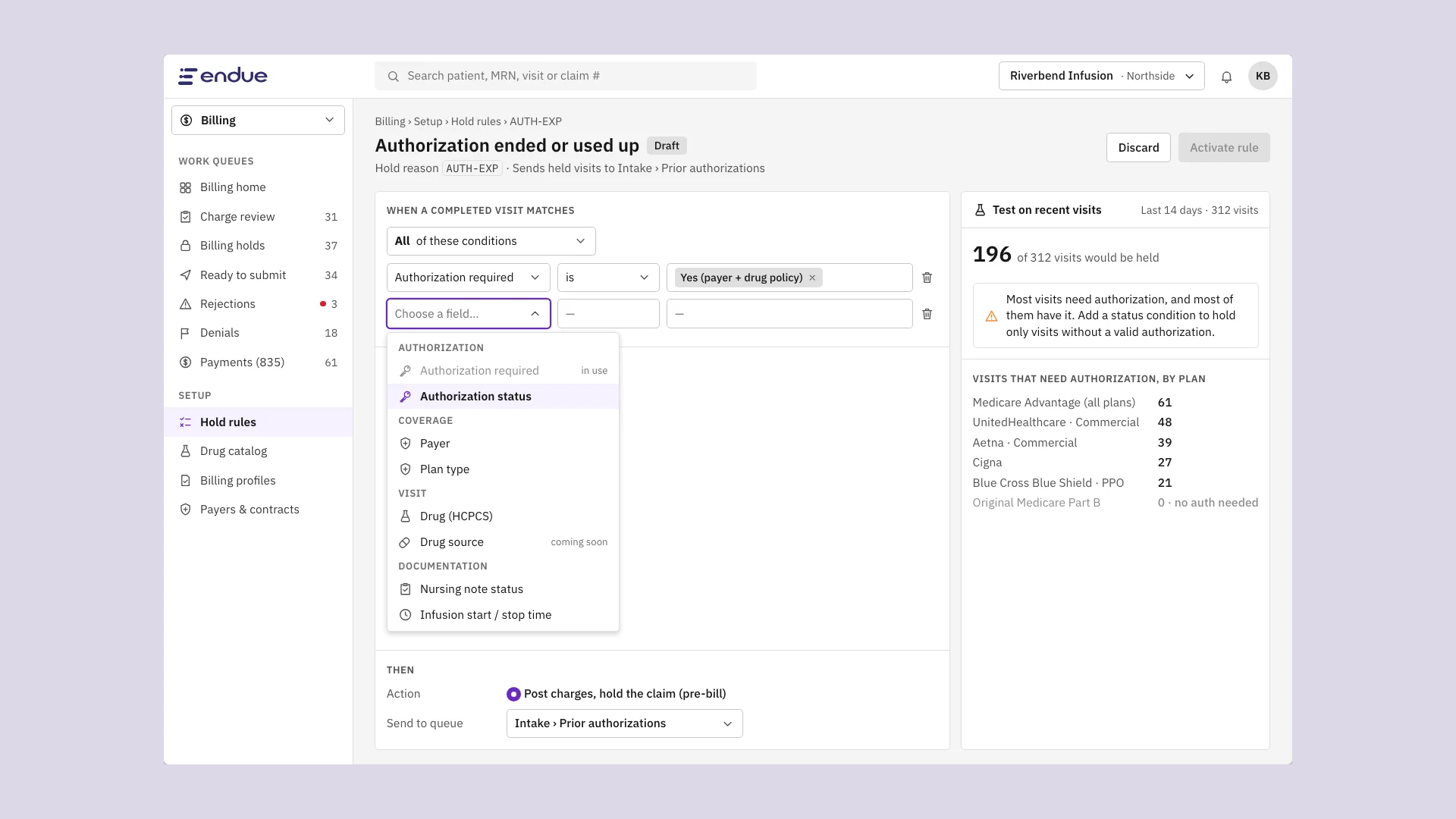
Task: Open the Riverbend Infusion location dropdown
Action: pyautogui.click(x=1101, y=76)
